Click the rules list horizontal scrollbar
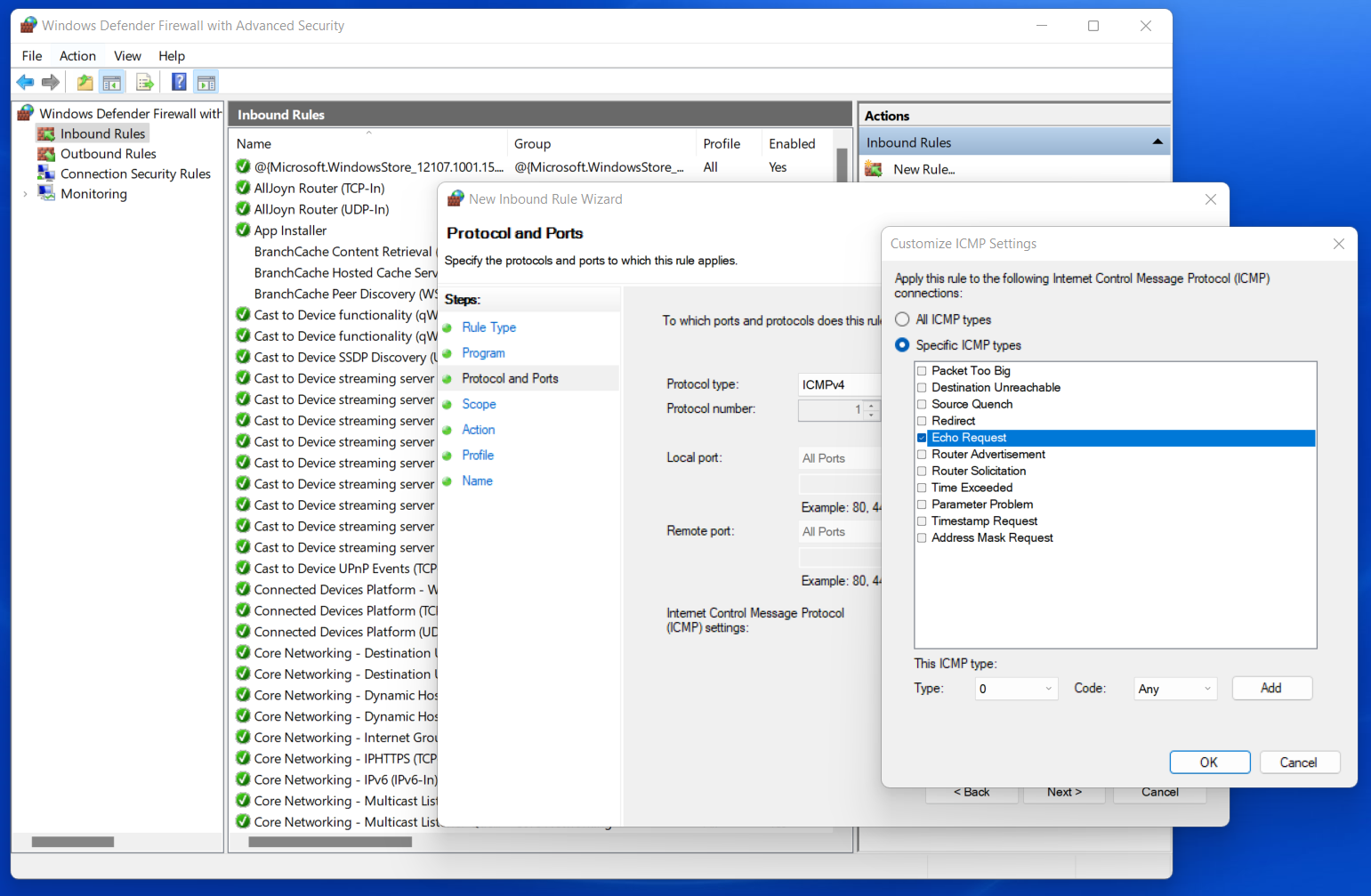This screenshot has height=896, width=1371. point(330,842)
